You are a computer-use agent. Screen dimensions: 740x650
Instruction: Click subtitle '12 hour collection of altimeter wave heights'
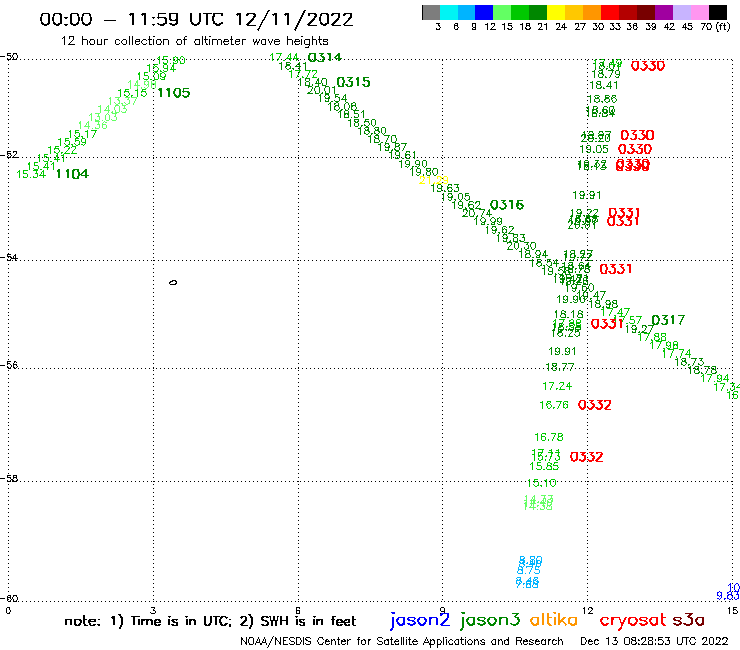(x=194, y=41)
